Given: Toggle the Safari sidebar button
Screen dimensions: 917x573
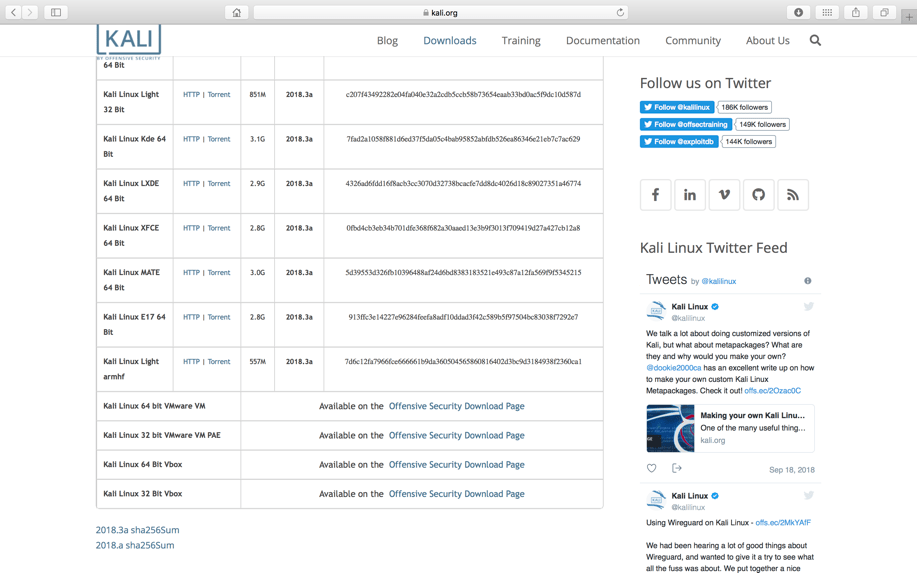Looking at the screenshot, I should pyautogui.click(x=56, y=13).
